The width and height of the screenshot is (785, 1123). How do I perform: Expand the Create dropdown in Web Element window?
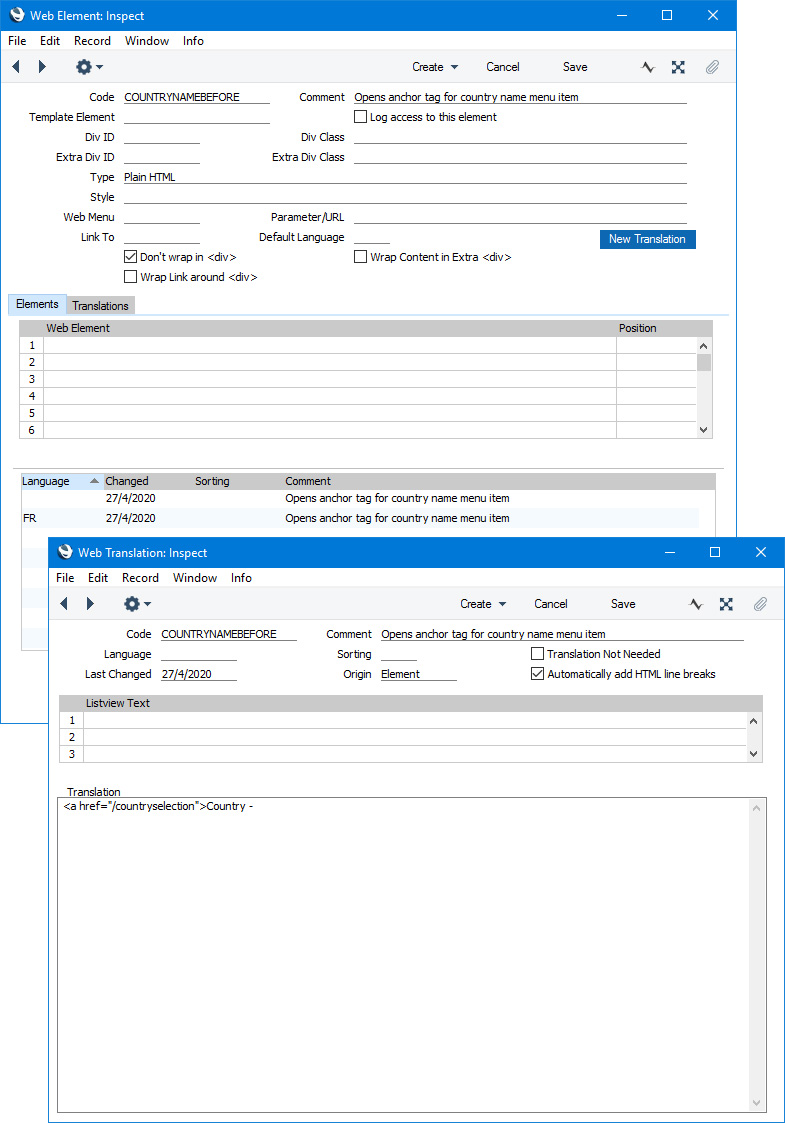435,67
